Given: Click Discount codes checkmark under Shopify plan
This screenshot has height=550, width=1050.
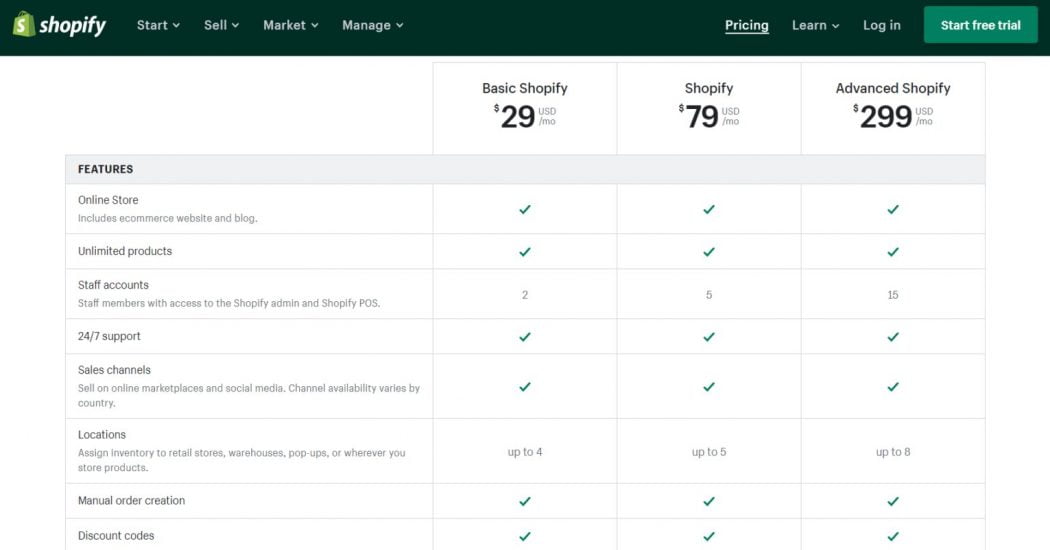Looking at the screenshot, I should (708, 537).
